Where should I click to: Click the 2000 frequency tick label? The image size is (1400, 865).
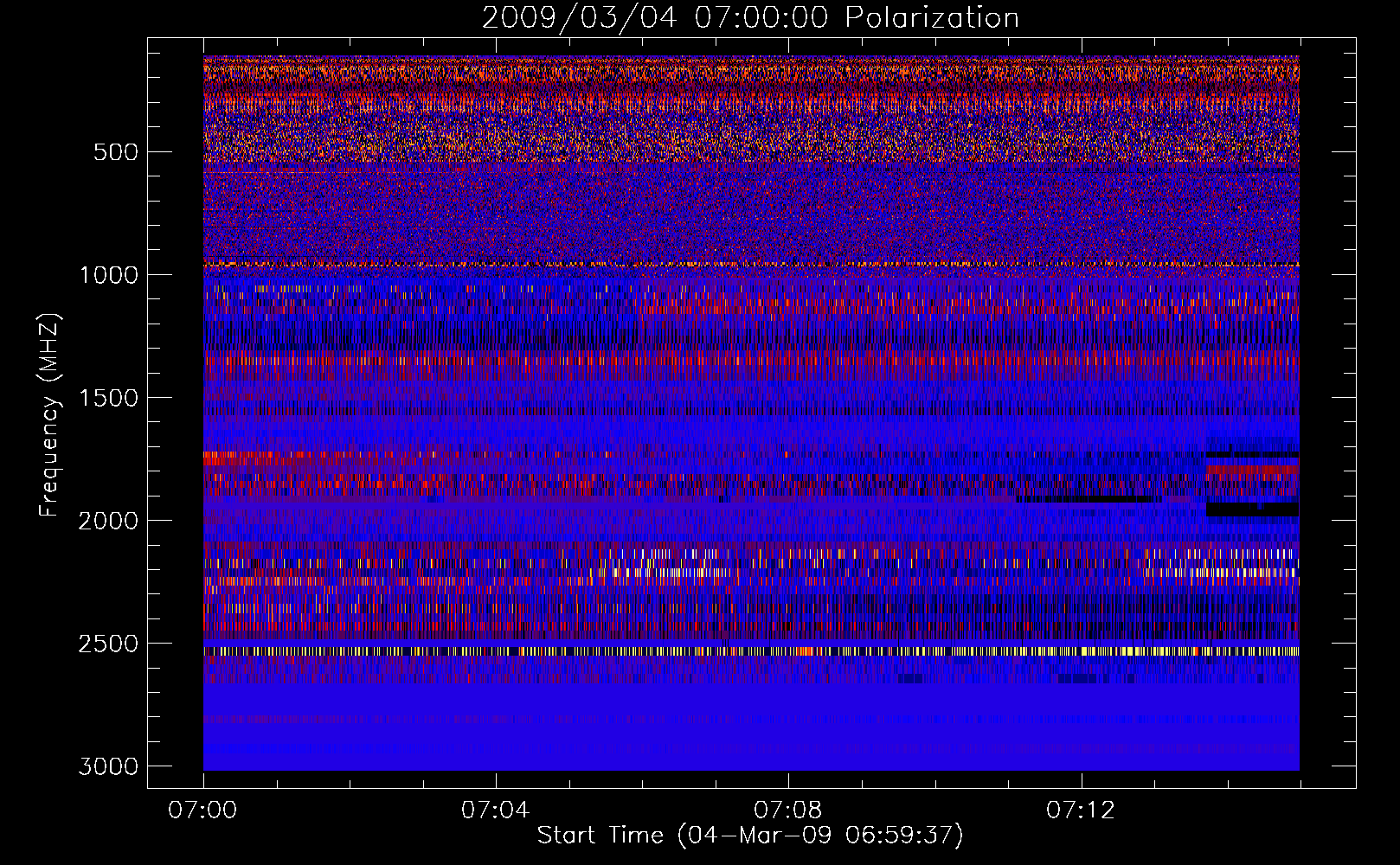pyautogui.click(x=108, y=521)
